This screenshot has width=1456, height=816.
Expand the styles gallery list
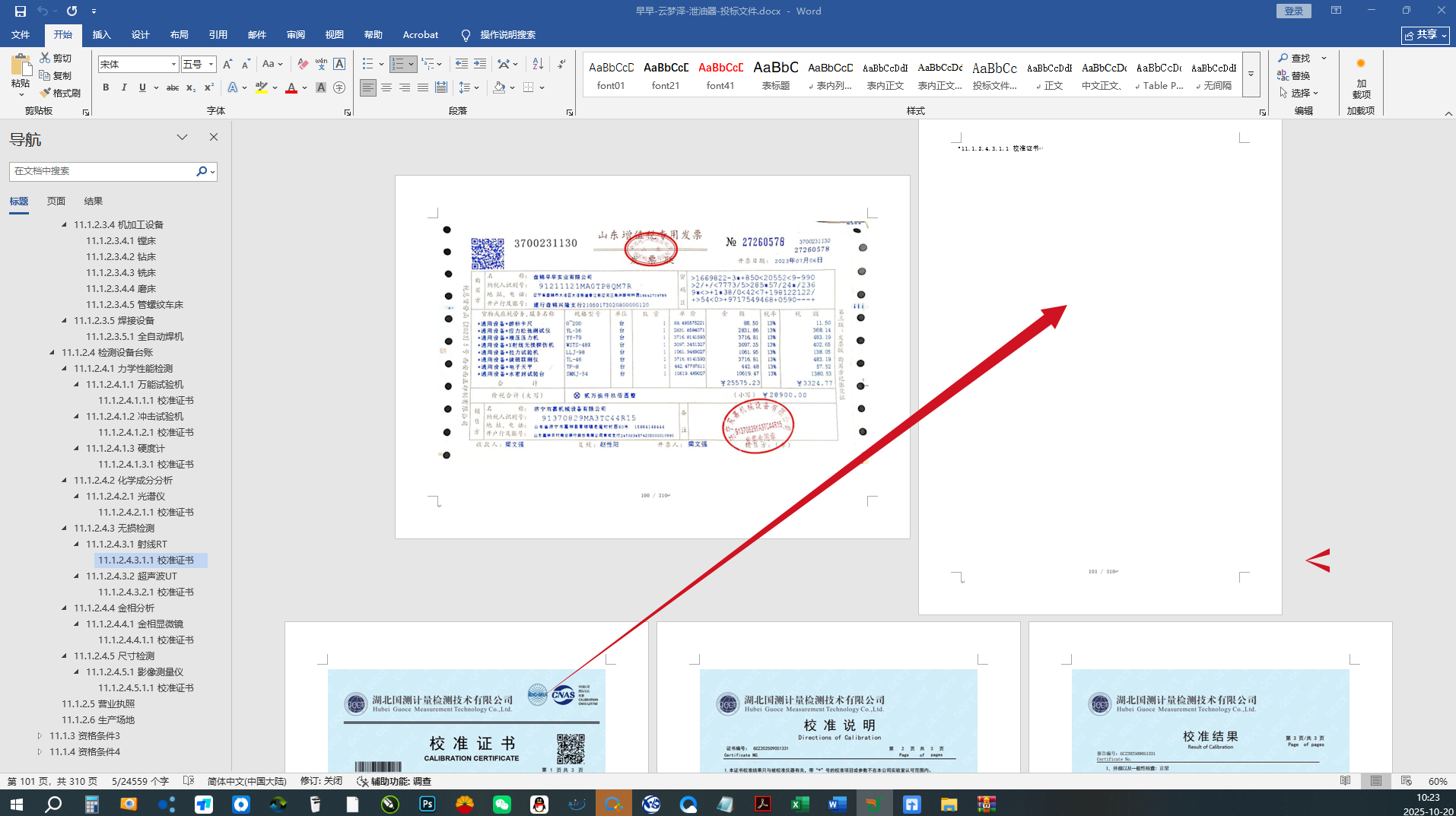(x=1251, y=75)
